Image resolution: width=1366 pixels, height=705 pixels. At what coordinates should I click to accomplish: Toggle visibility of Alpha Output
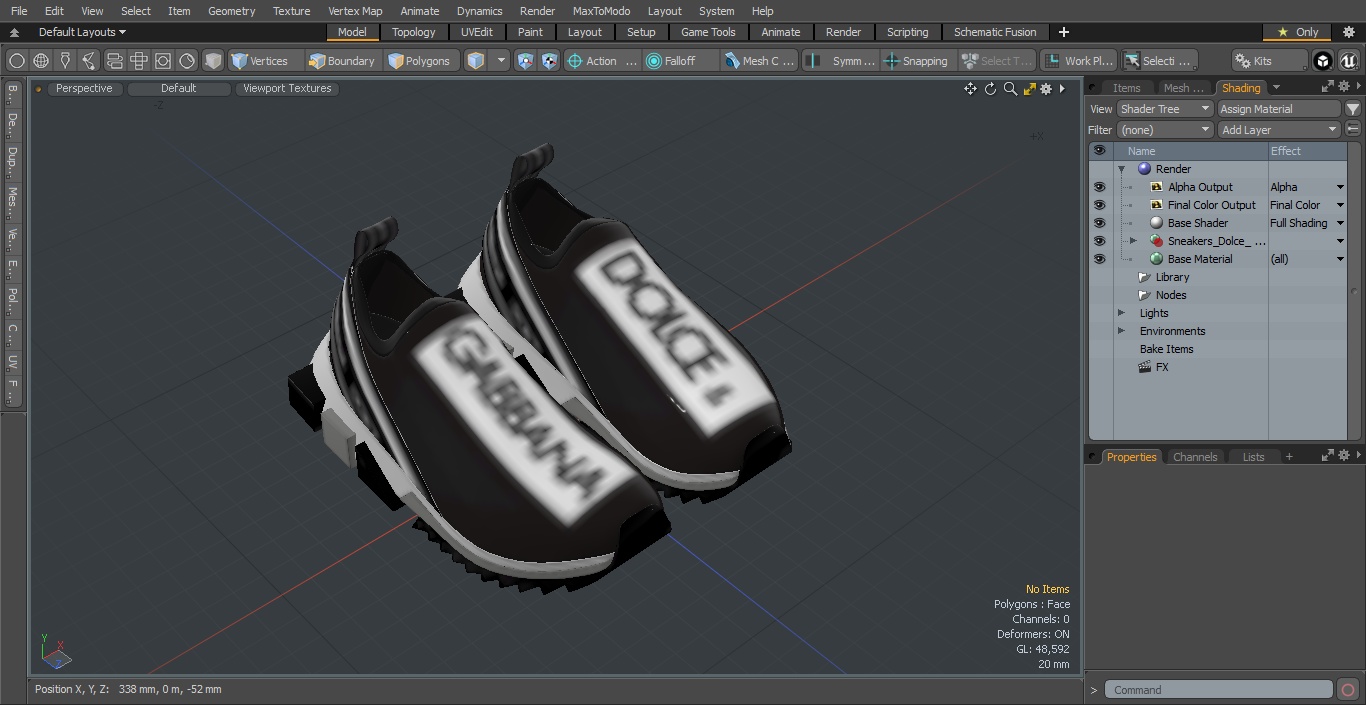tap(1099, 187)
